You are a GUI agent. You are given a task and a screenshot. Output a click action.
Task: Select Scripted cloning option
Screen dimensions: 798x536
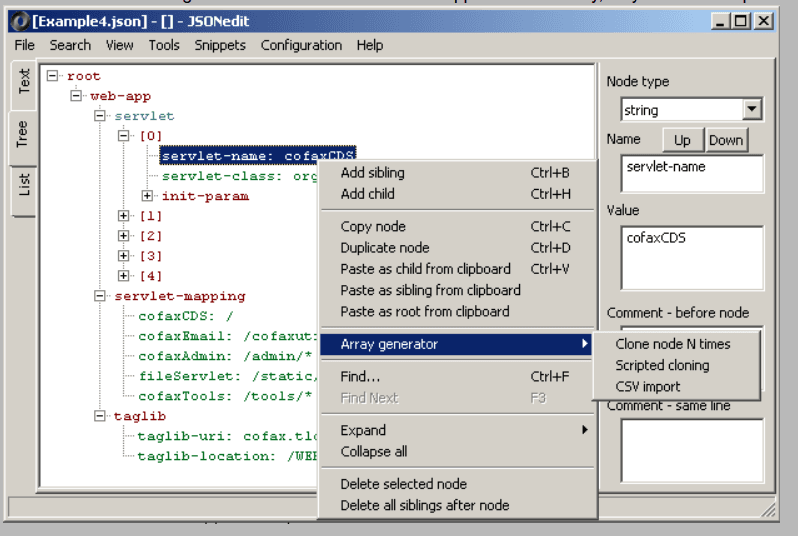point(662,365)
